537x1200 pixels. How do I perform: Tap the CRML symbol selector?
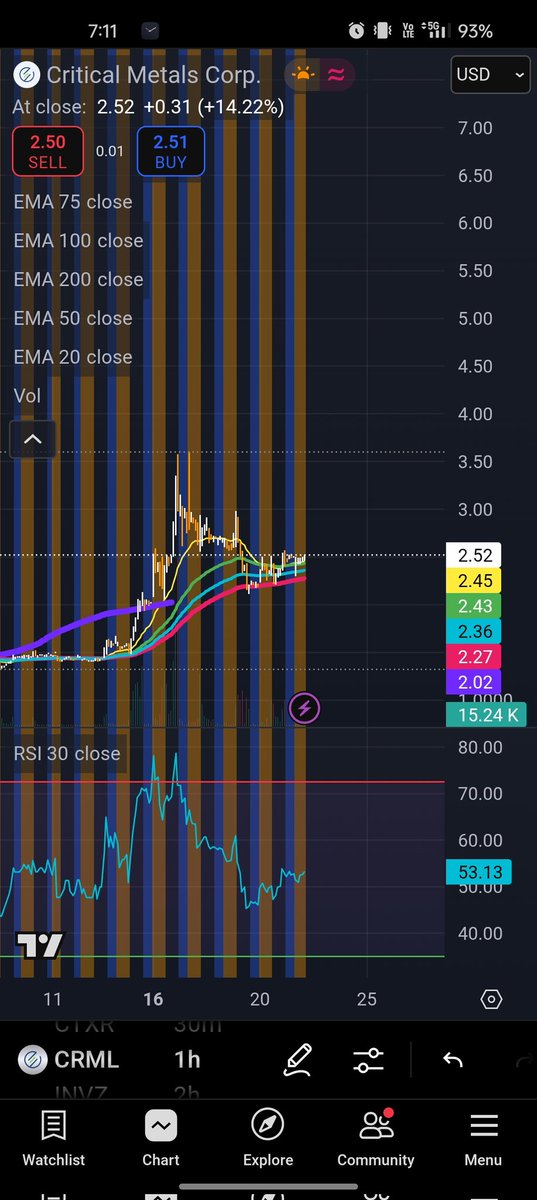69,1059
